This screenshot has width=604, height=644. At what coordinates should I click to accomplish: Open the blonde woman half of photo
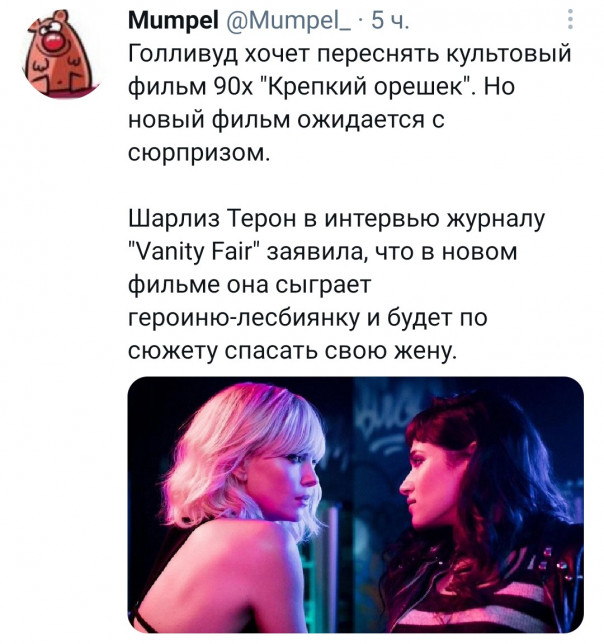[x=241, y=505]
